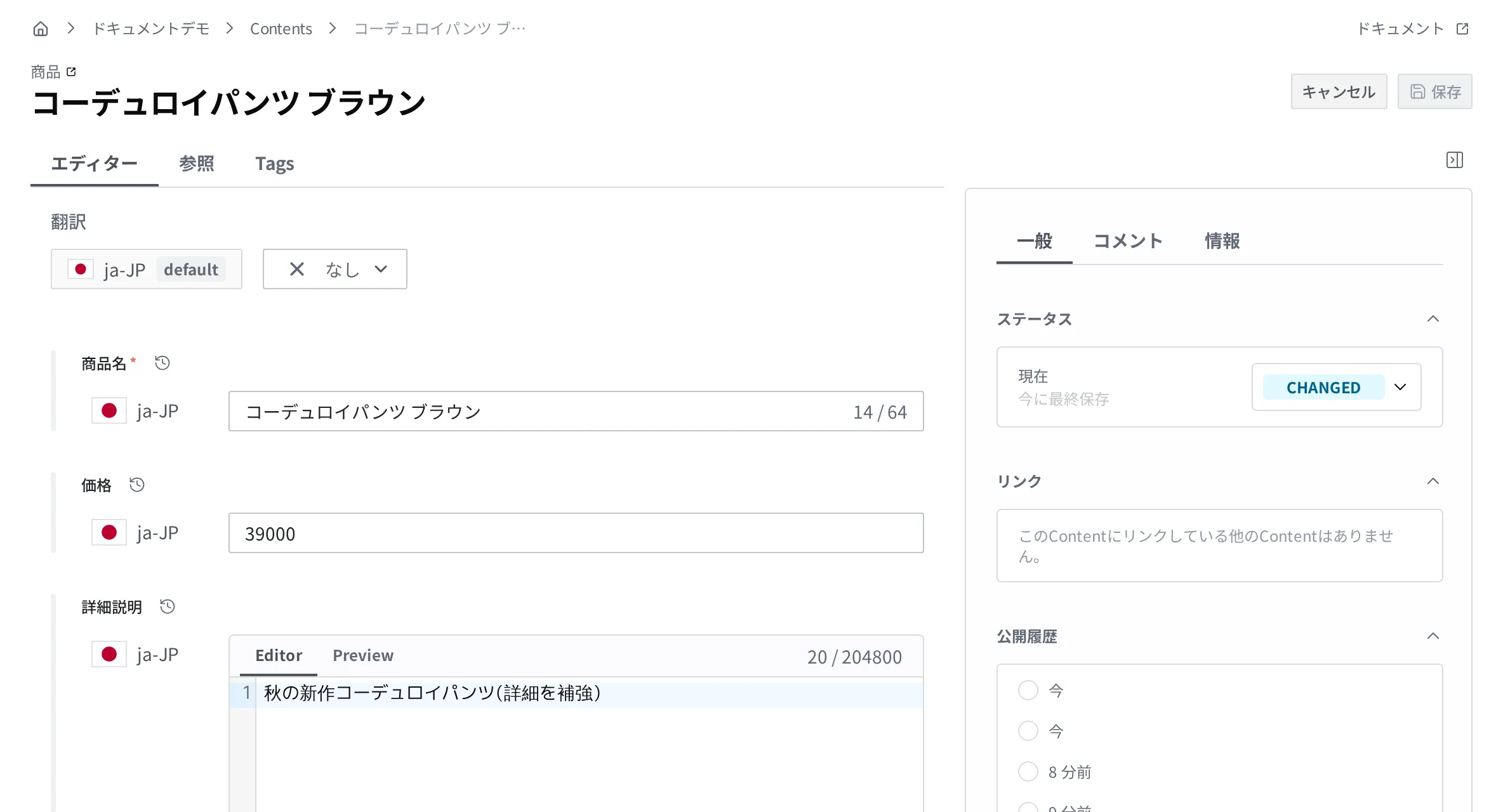Show history for 商品名 field

(162, 363)
